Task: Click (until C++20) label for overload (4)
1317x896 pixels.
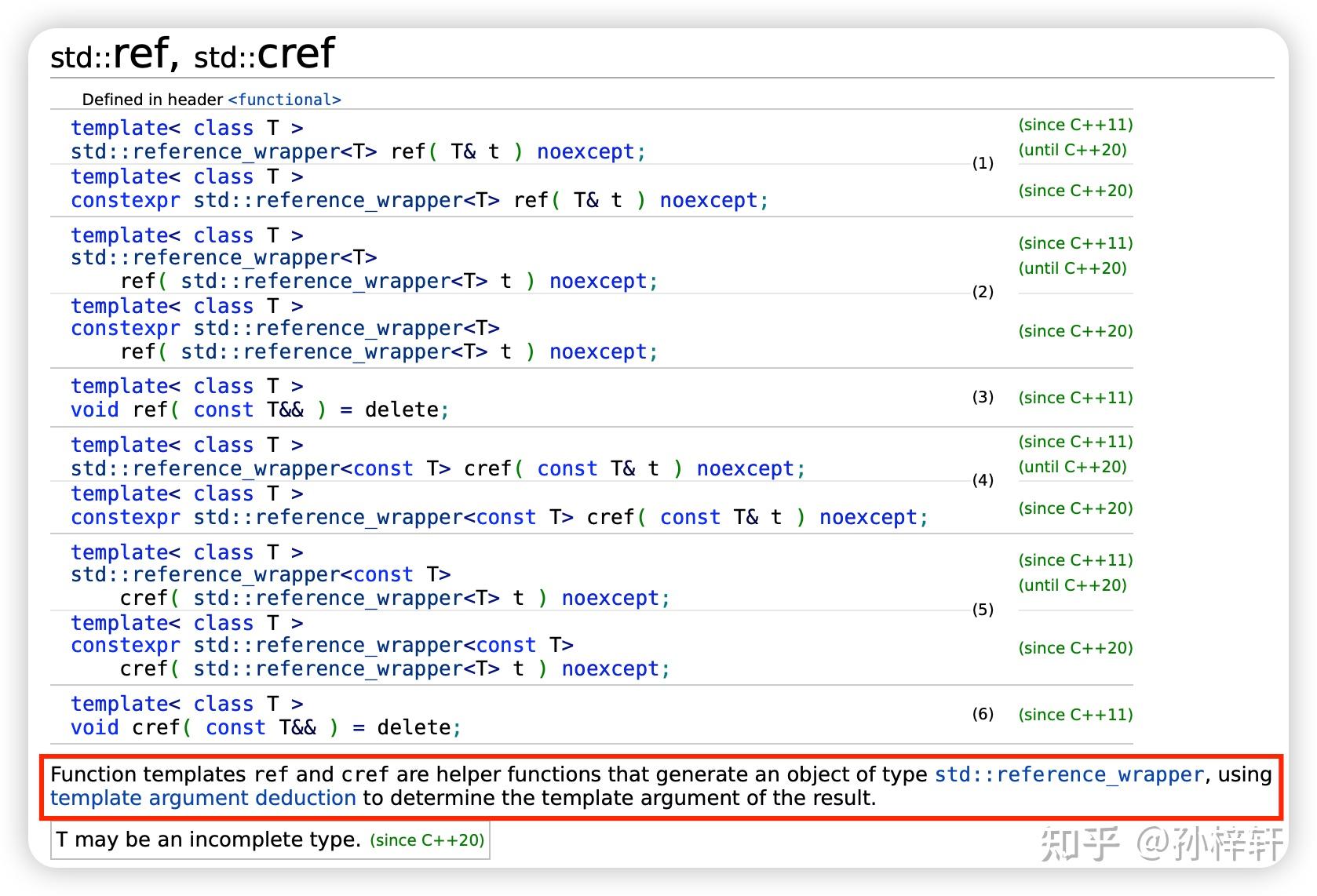Action: click(1072, 467)
